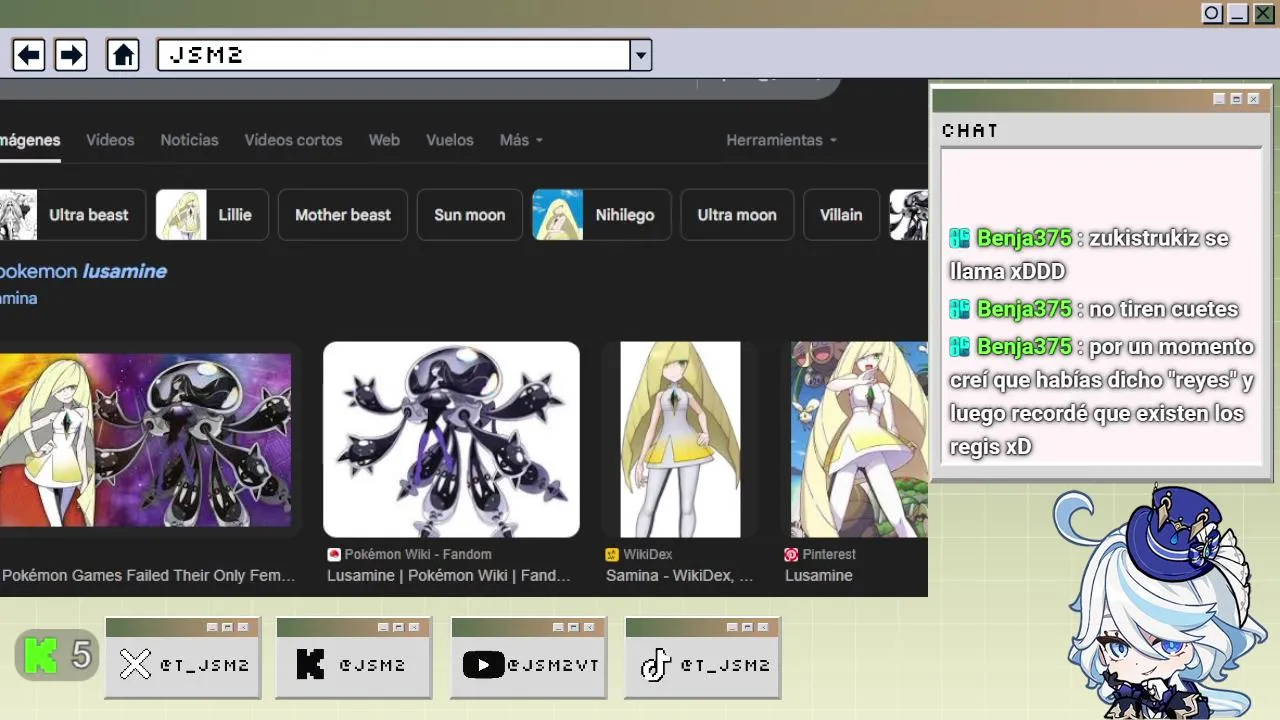The image size is (1280, 720).
Task: Switch to the Noticias tab
Action: [x=189, y=140]
